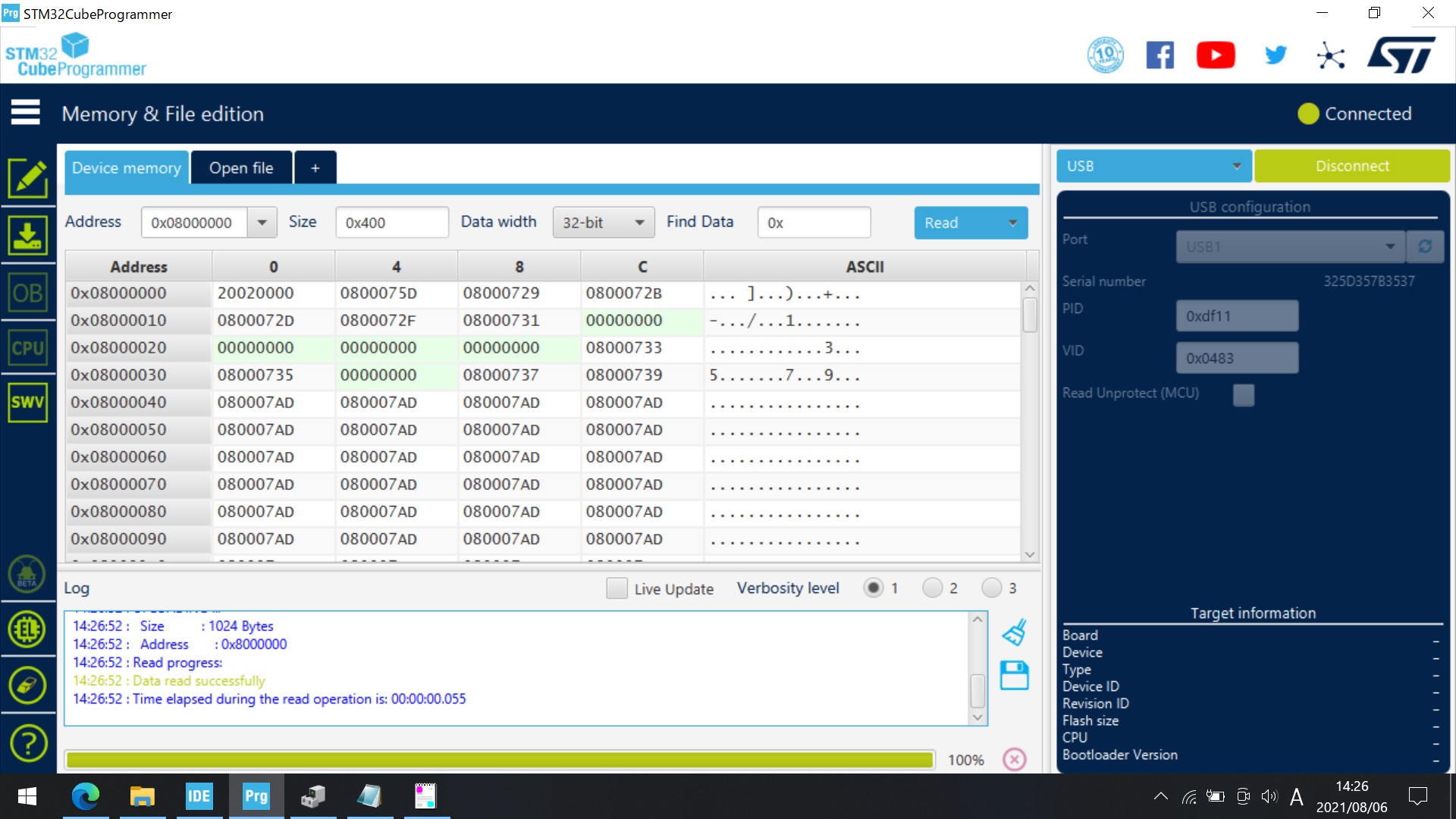Click the PID field 0xdf11
This screenshot has height=819, width=1456.
point(1237,315)
